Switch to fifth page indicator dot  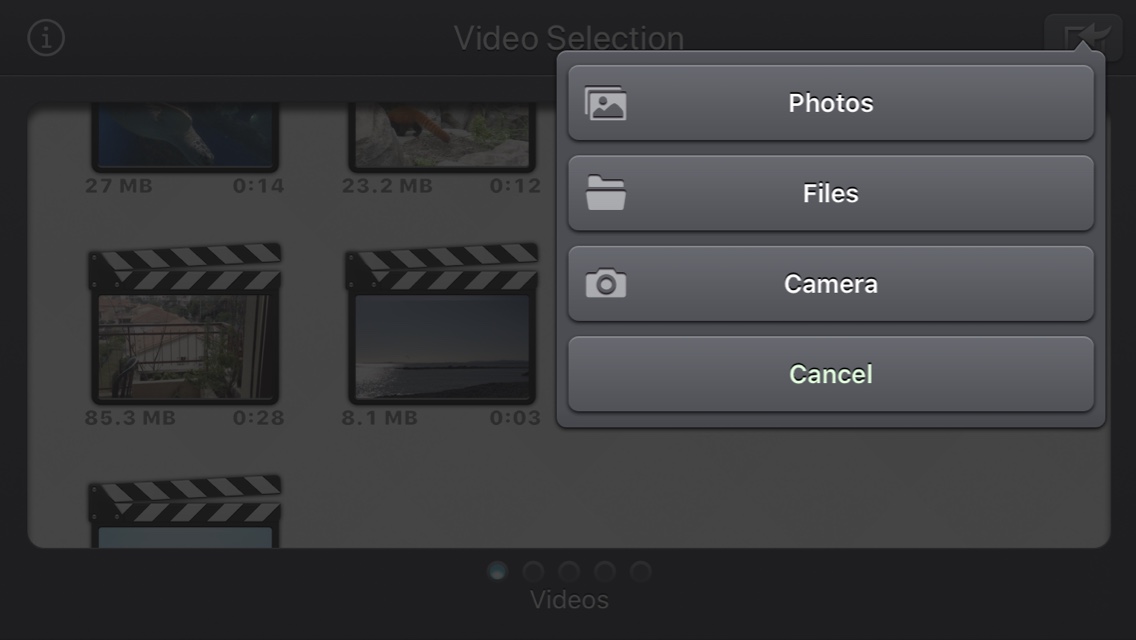[x=640, y=571]
